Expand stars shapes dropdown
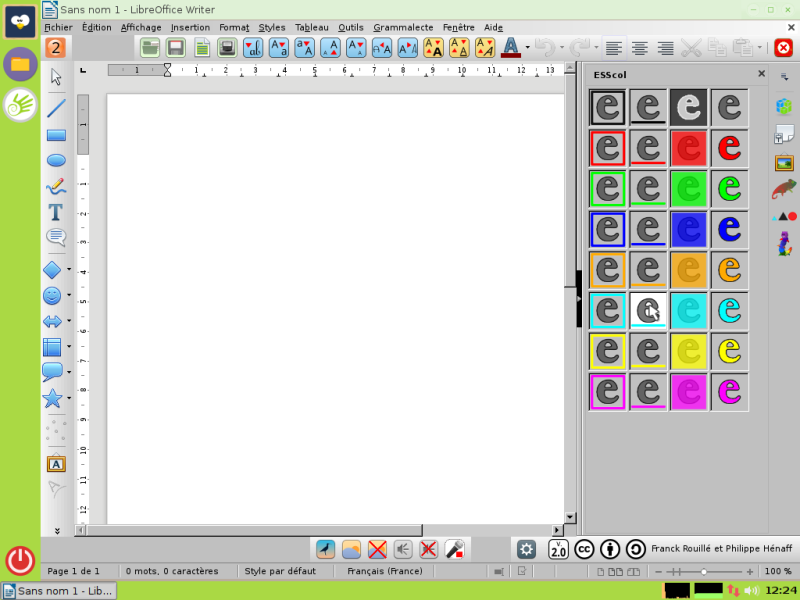The width and height of the screenshot is (800, 600). pyautogui.click(x=69, y=398)
